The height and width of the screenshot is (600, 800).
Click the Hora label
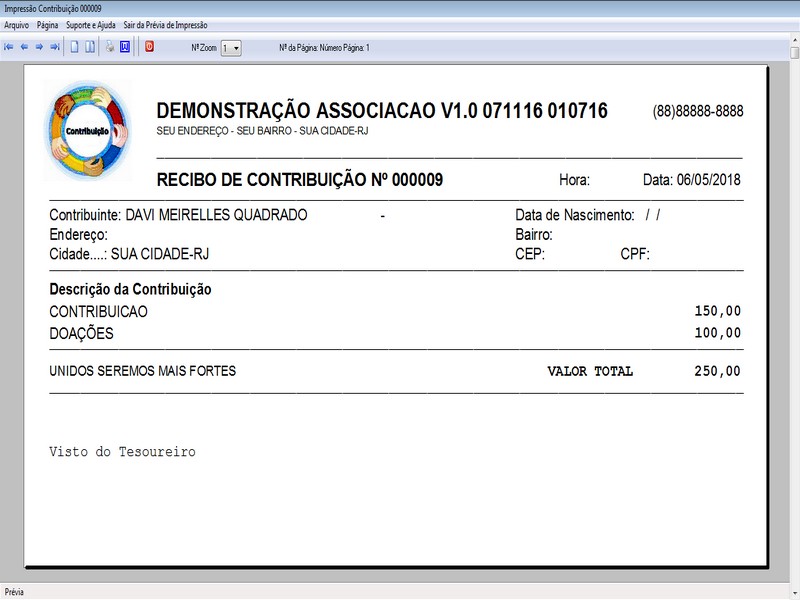tap(574, 180)
